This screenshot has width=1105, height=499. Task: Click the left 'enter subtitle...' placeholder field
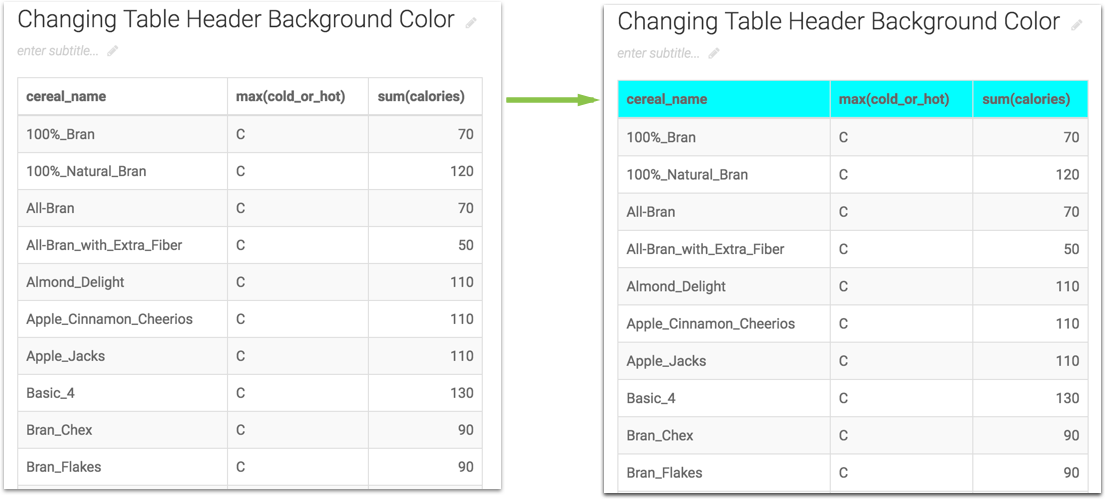tap(58, 51)
